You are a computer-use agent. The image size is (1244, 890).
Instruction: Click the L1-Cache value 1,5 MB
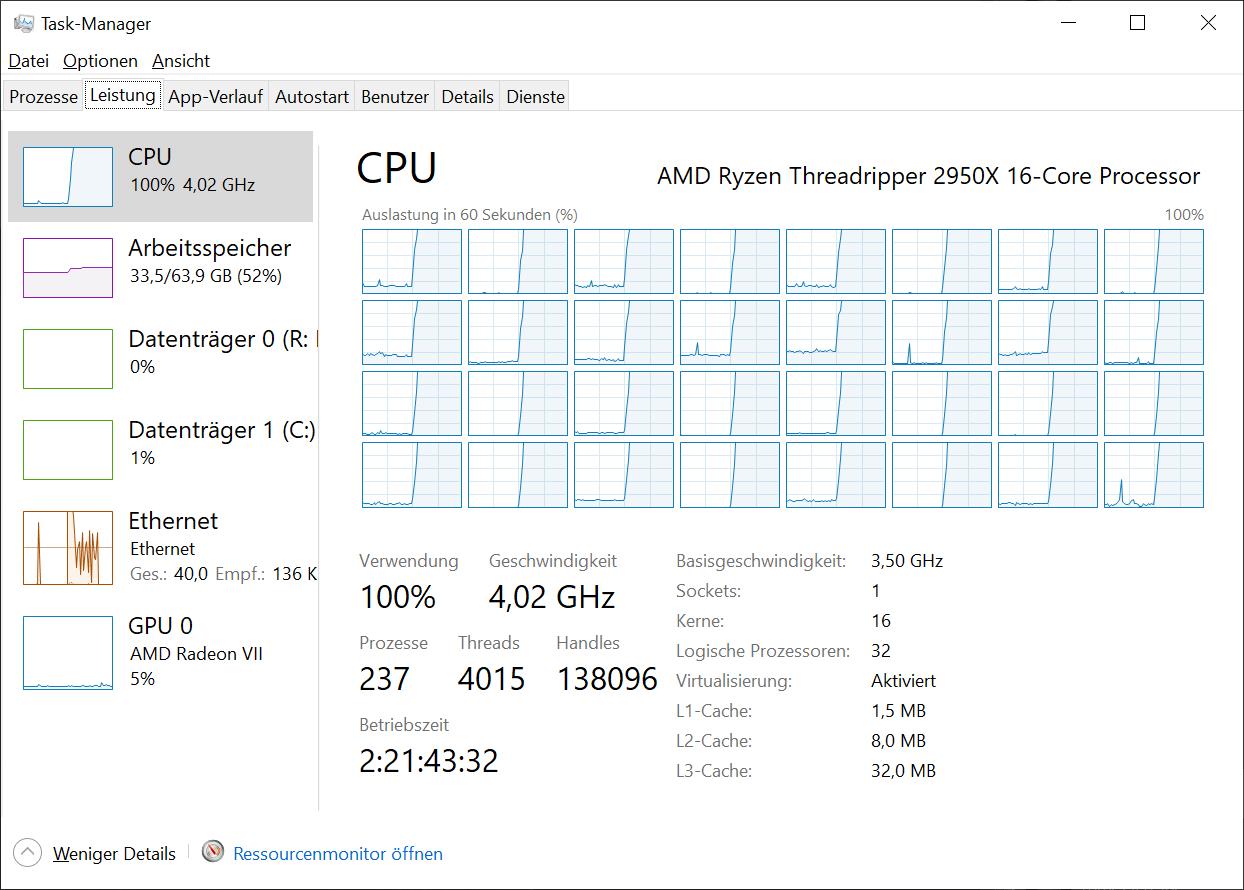[x=899, y=711]
